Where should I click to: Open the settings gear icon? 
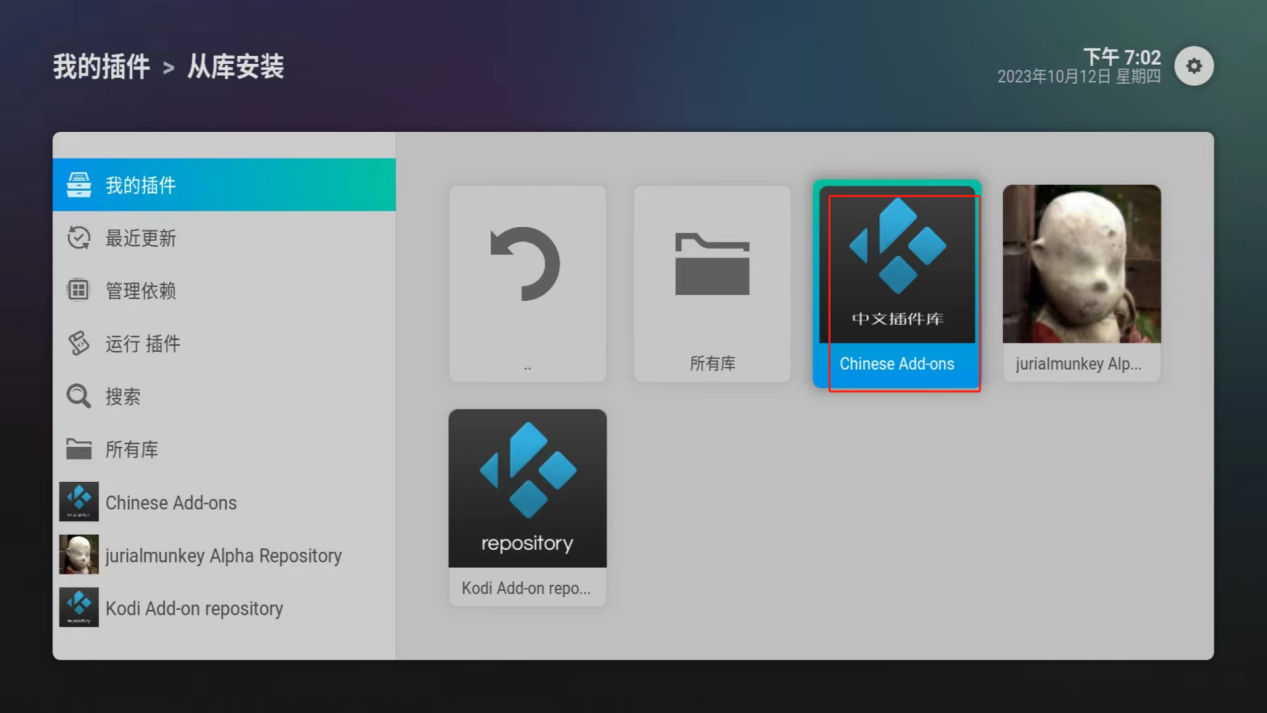pyautogui.click(x=1193, y=66)
